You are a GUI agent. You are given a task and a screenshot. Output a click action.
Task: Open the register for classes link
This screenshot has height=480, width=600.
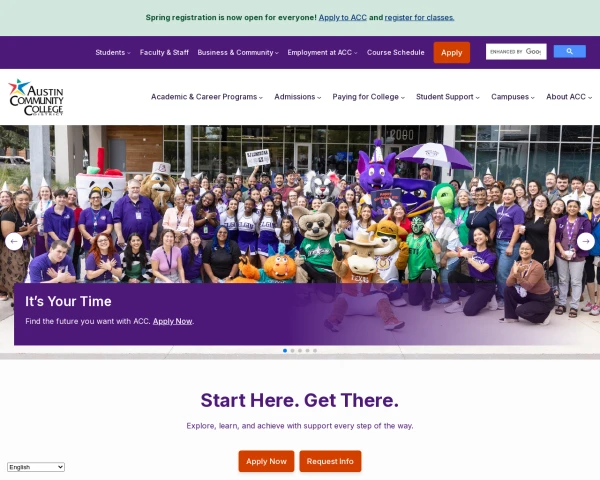(419, 18)
